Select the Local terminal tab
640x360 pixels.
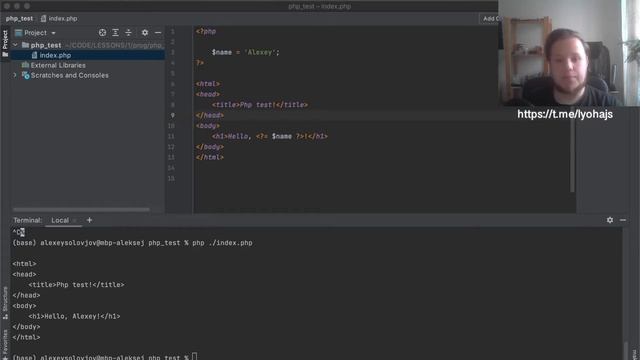[60, 220]
